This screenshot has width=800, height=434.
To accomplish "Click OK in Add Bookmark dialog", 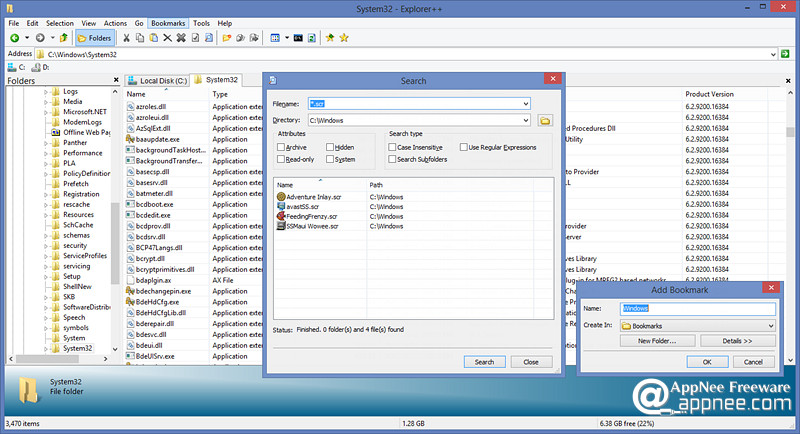I will 707,362.
